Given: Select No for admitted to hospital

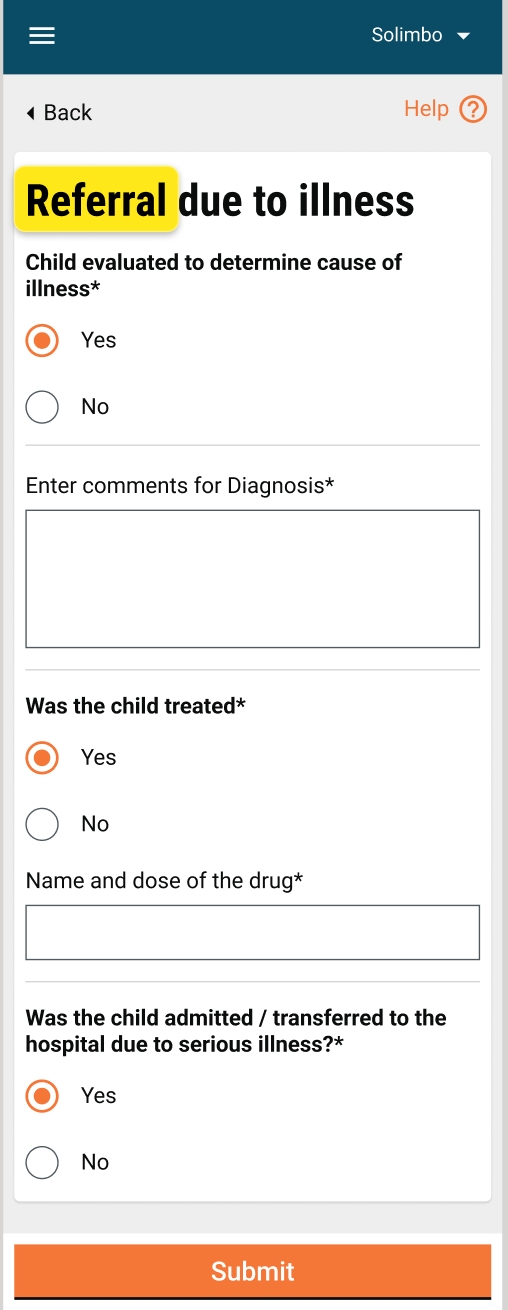Looking at the screenshot, I should (42, 1162).
